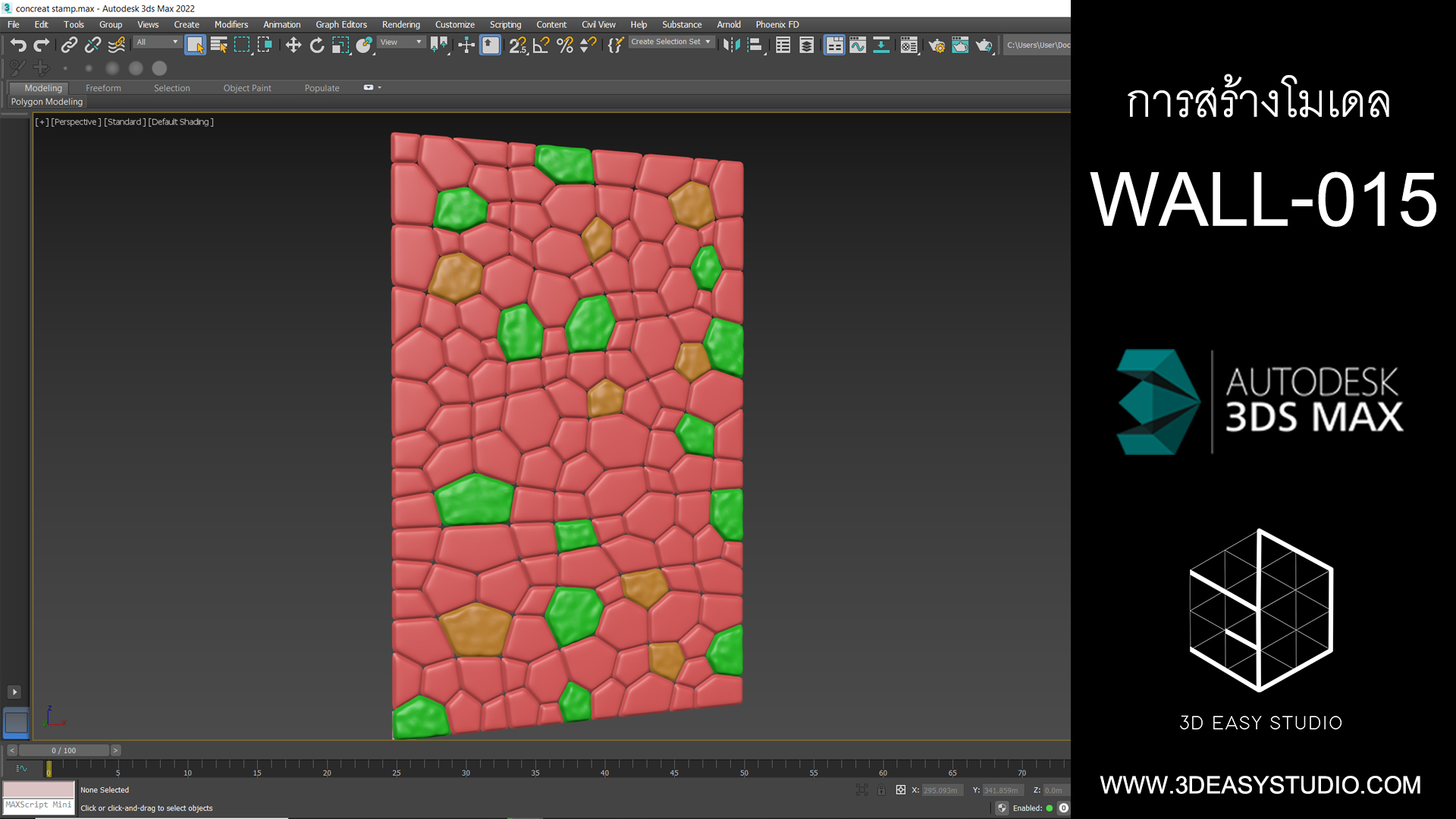
Task: Toggle the selection lock icon
Action: [x=881, y=789]
